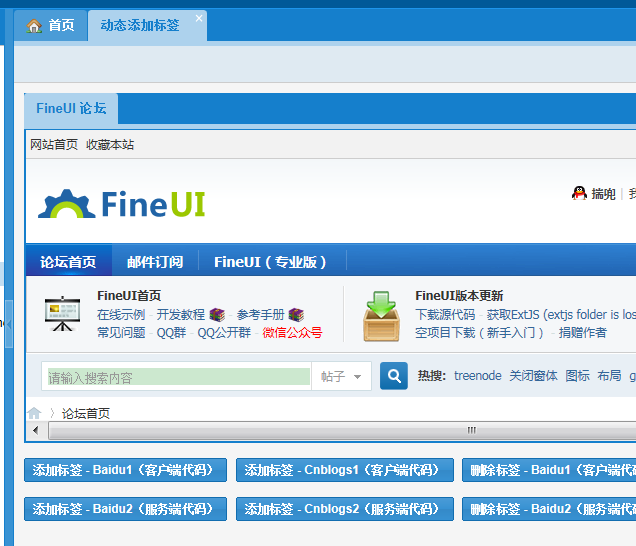
Task: Click books icon next to 参考手册
Action: (296, 314)
